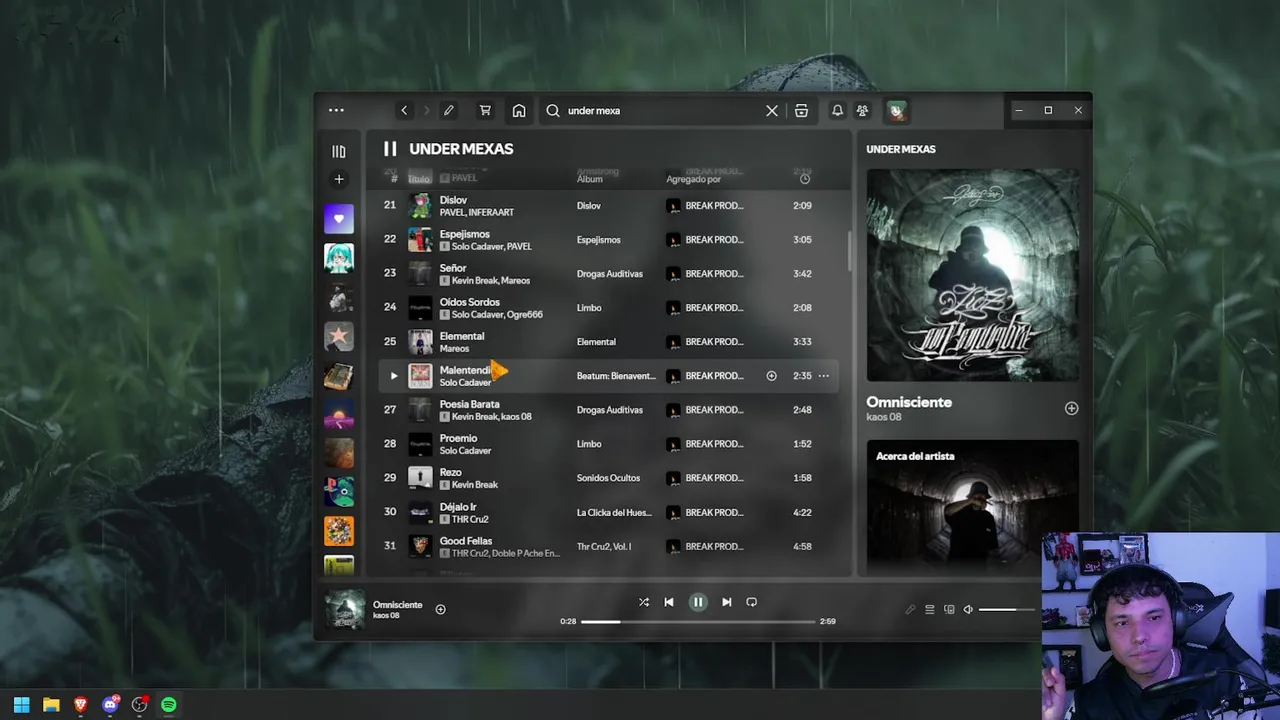Open Acerca del artista card
The image size is (1280, 720).
[x=973, y=507]
